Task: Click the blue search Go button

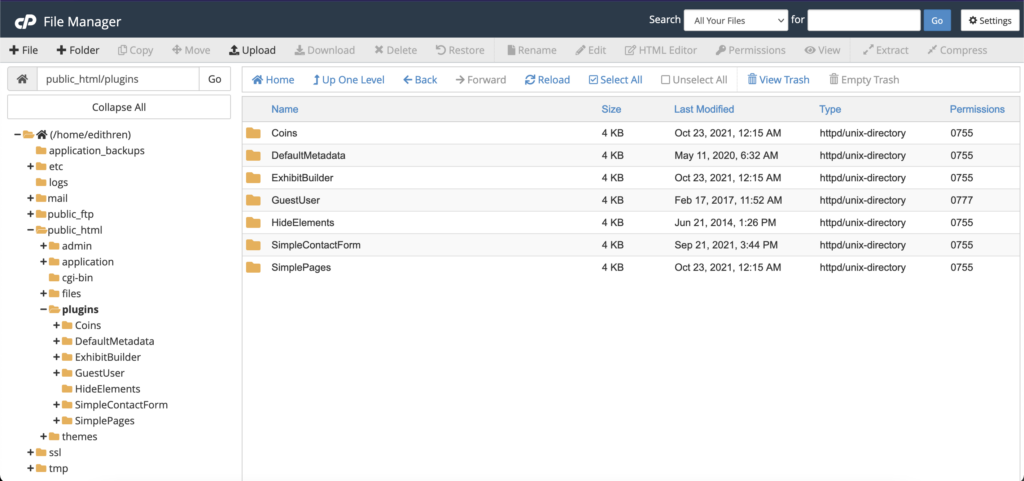Action: (937, 20)
